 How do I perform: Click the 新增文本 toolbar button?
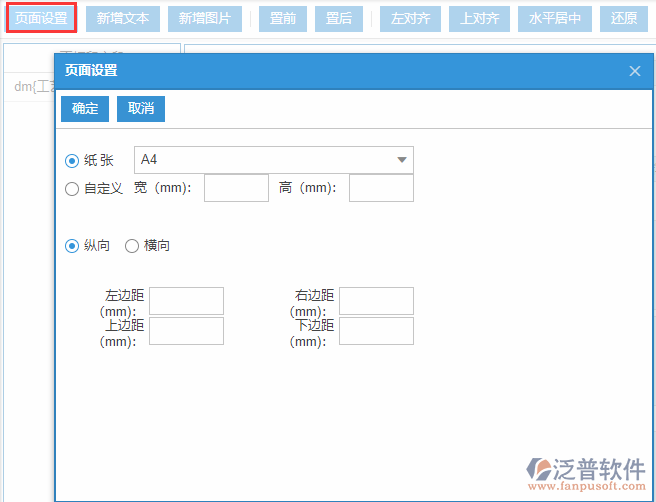[x=123, y=19]
